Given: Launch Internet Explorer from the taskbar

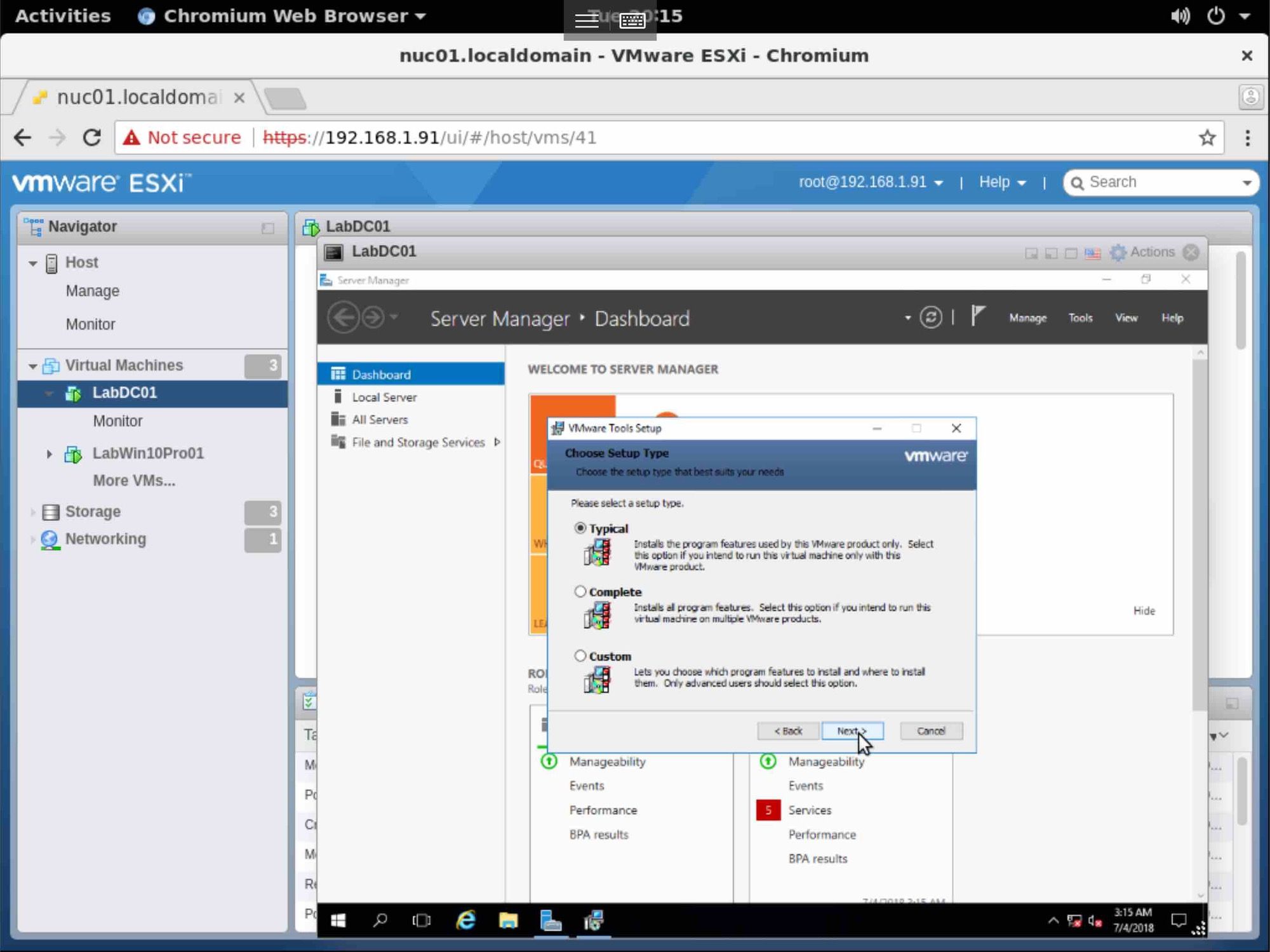Looking at the screenshot, I should [465, 920].
